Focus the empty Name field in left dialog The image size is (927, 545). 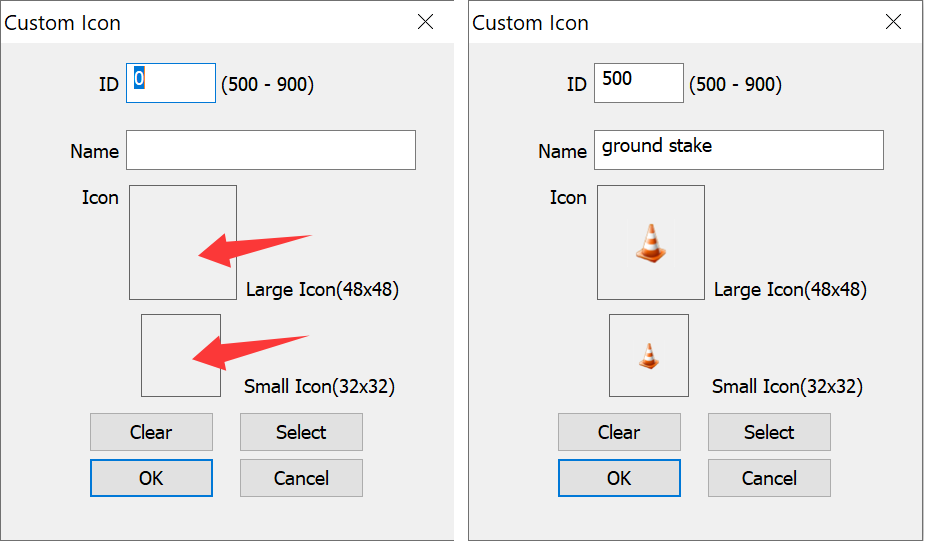(271, 150)
